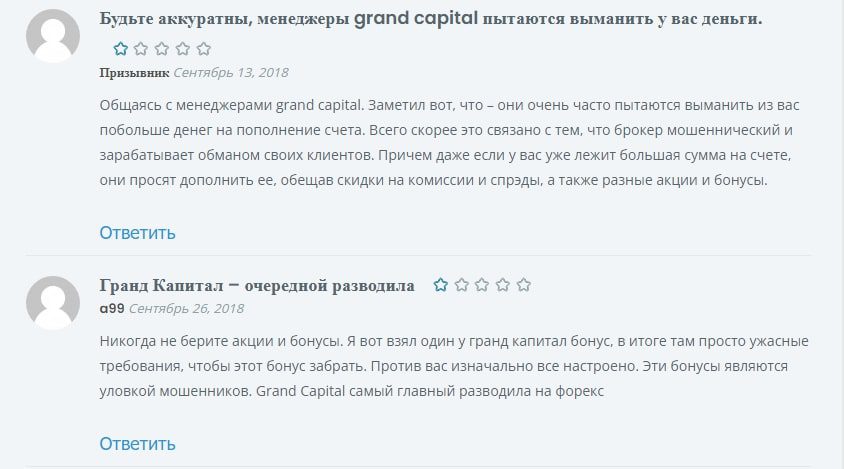Click review text starting Общаясь с менеджерами
The height and width of the screenshot is (469, 844).
pos(449,143)
